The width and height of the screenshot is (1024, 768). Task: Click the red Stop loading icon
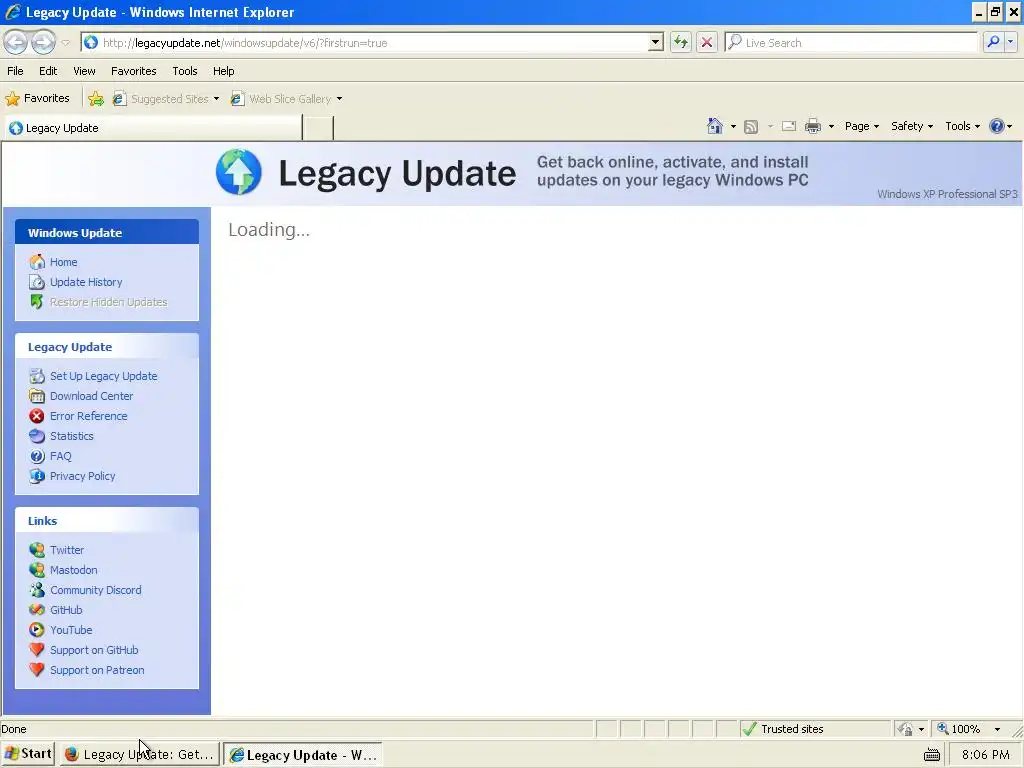click(707, 42)
